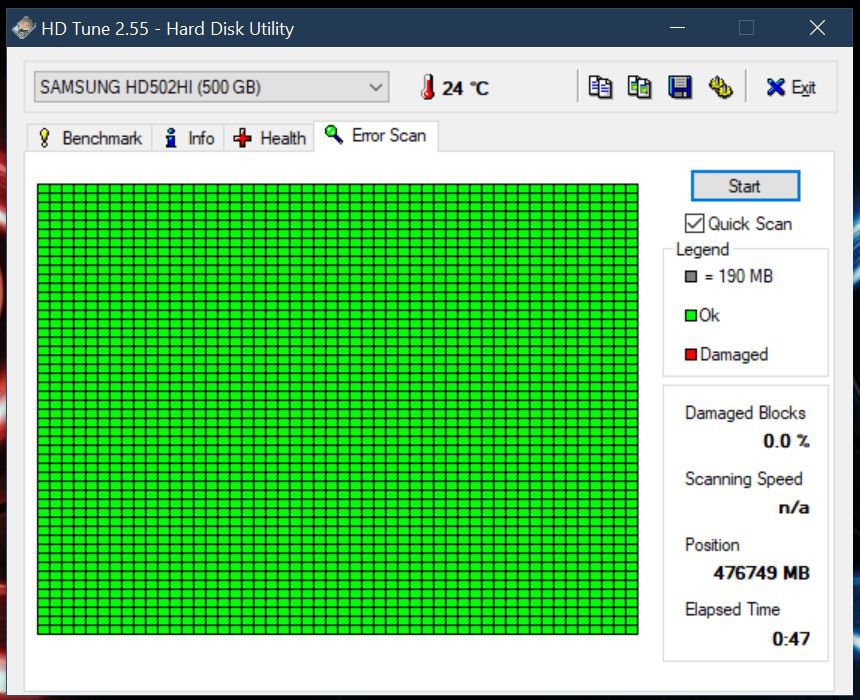Viewport: 860px width, 700px height.
Task: Click the Damaged Blocks label
Action: point(745,413)
